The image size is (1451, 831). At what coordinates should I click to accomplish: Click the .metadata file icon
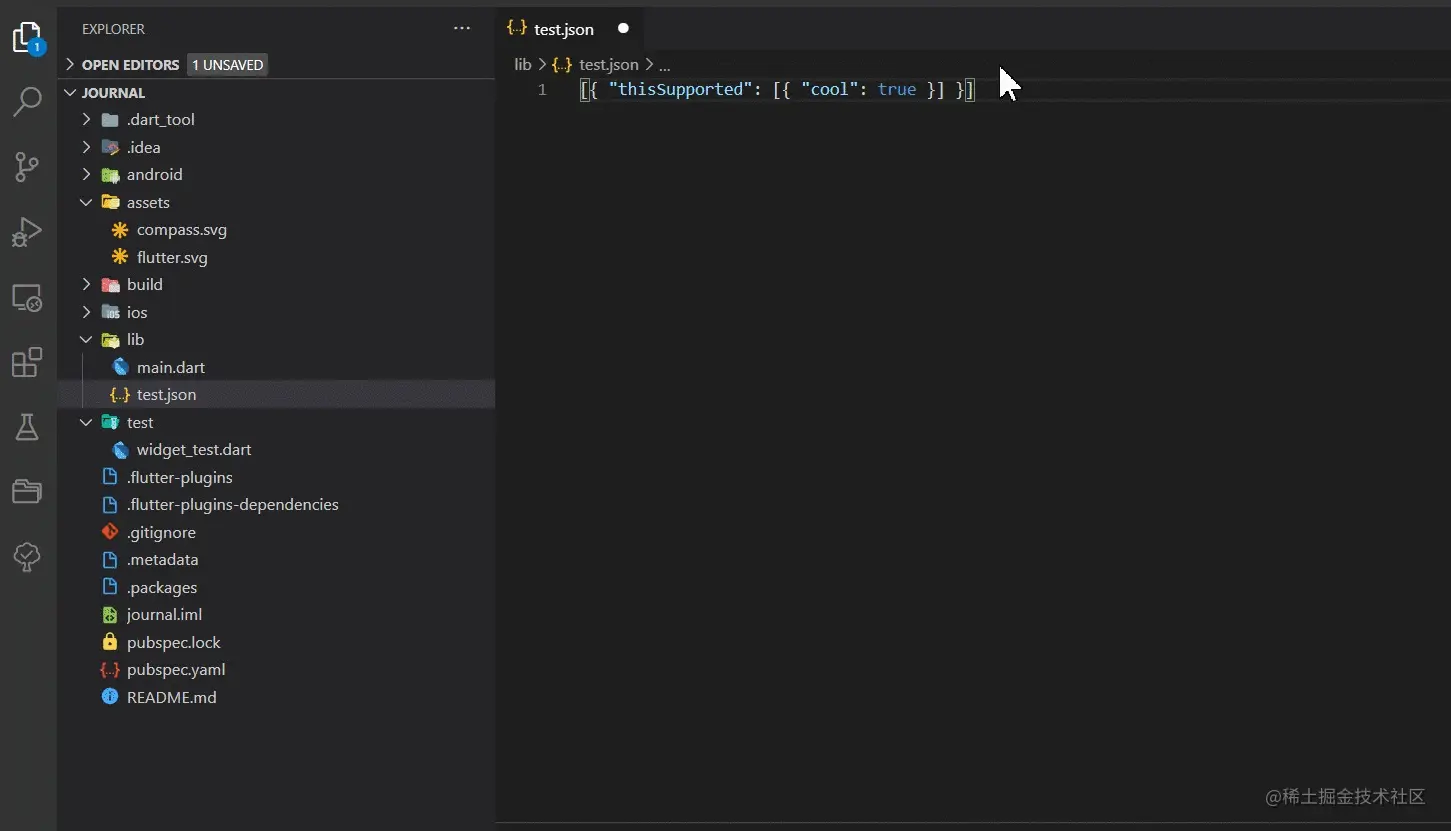tap(110, 560)
